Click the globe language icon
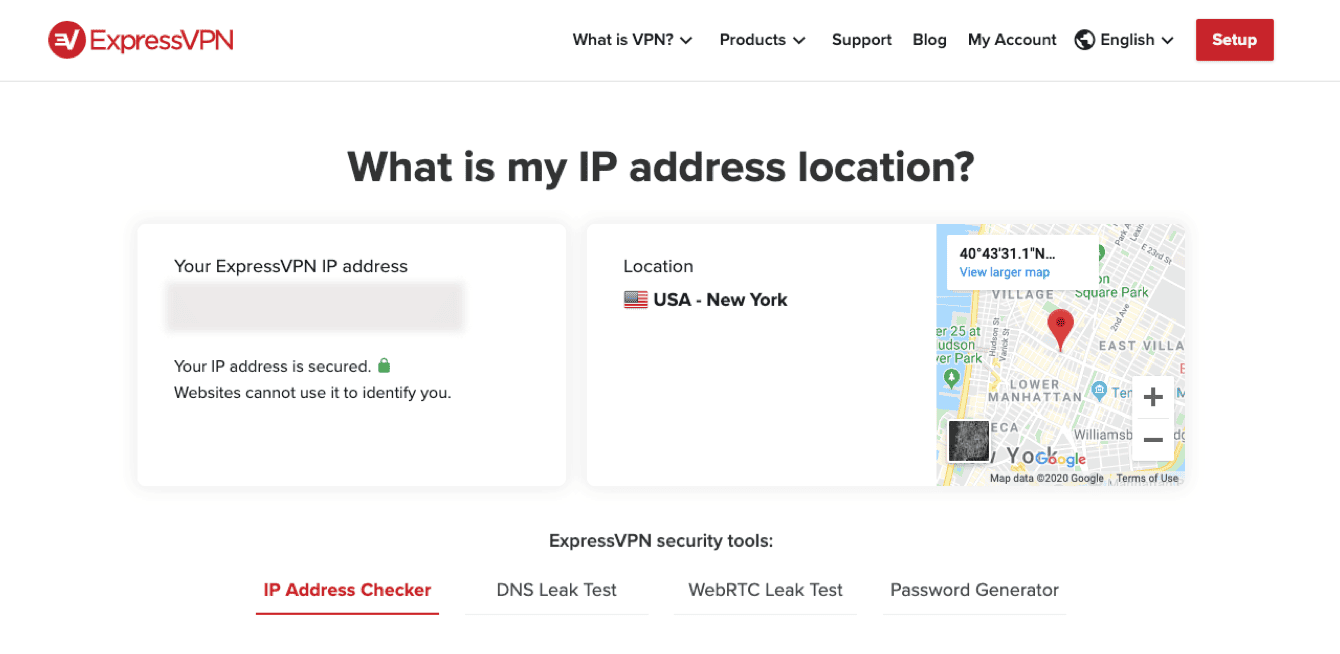The image size is (1340, 654). (1085, 40)
